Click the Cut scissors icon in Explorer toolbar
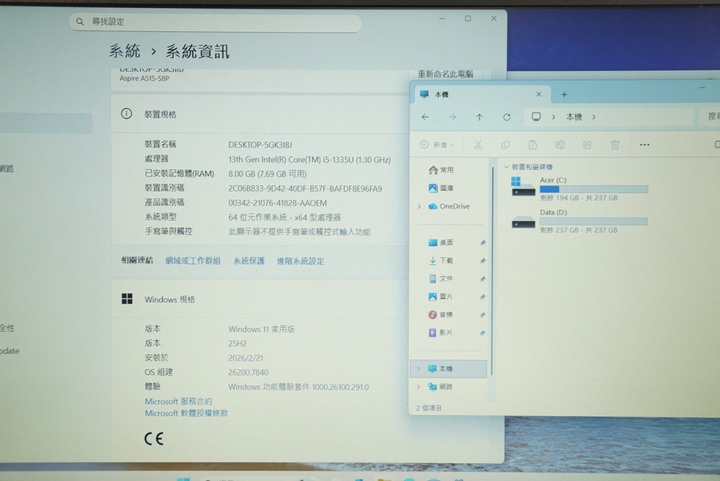720x481 pixels. [478, 145]
